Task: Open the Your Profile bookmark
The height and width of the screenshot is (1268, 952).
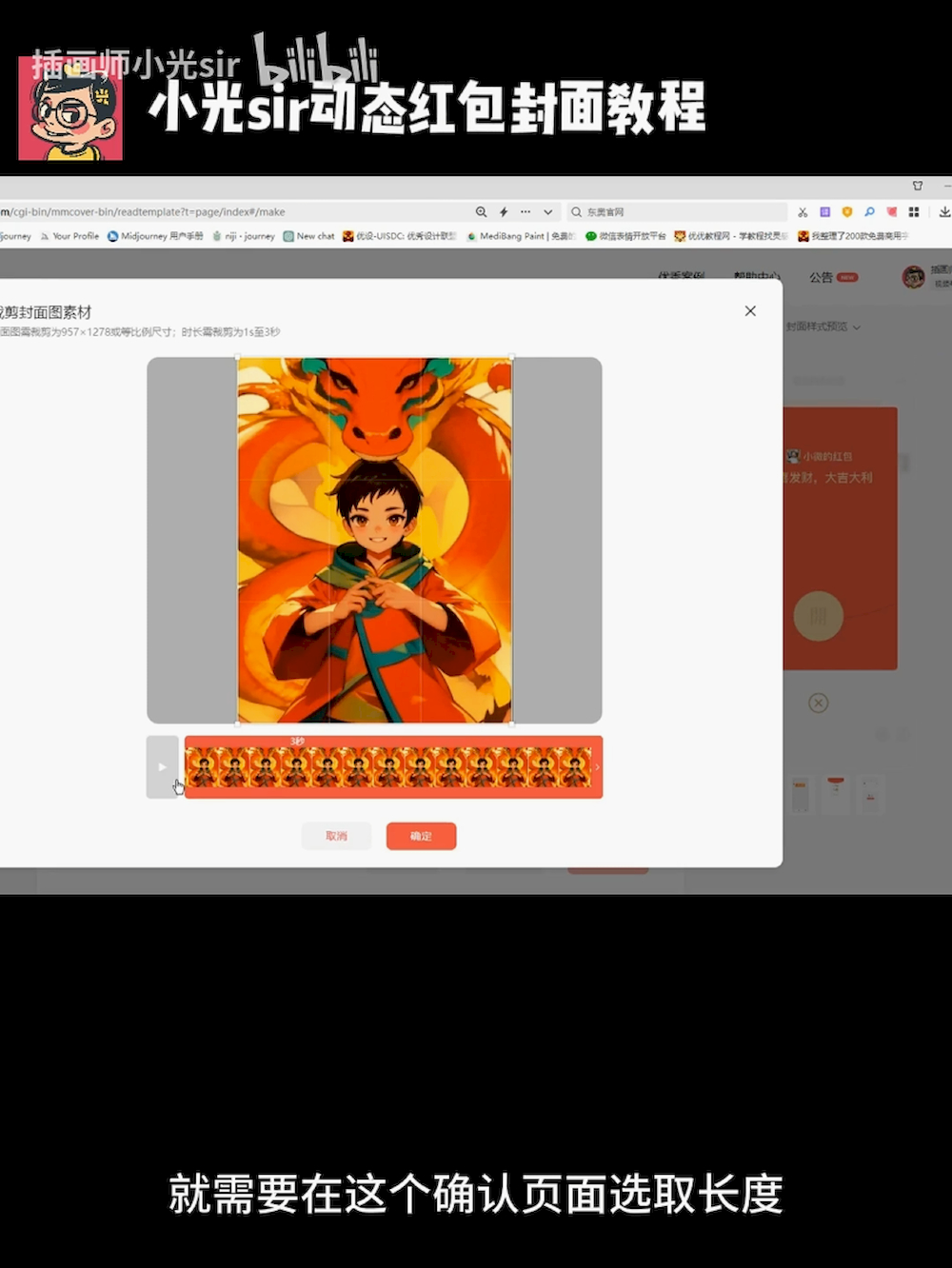Action: click(x=69, y=236)
